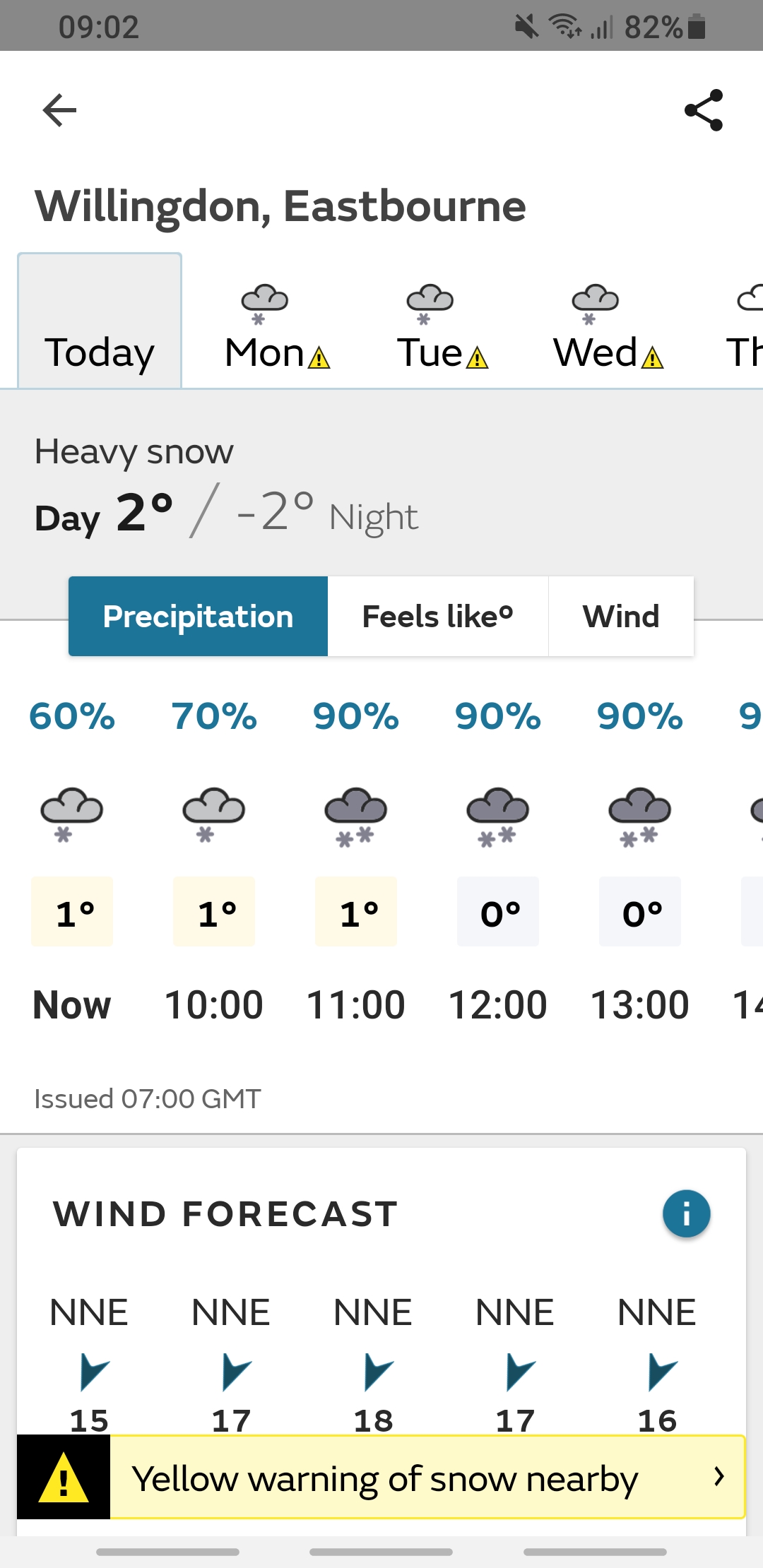This screenshot has height=1568, width=763.
Task: Tap the Willingdon, Eastbourne location title
Action: [x=280, y=206]
